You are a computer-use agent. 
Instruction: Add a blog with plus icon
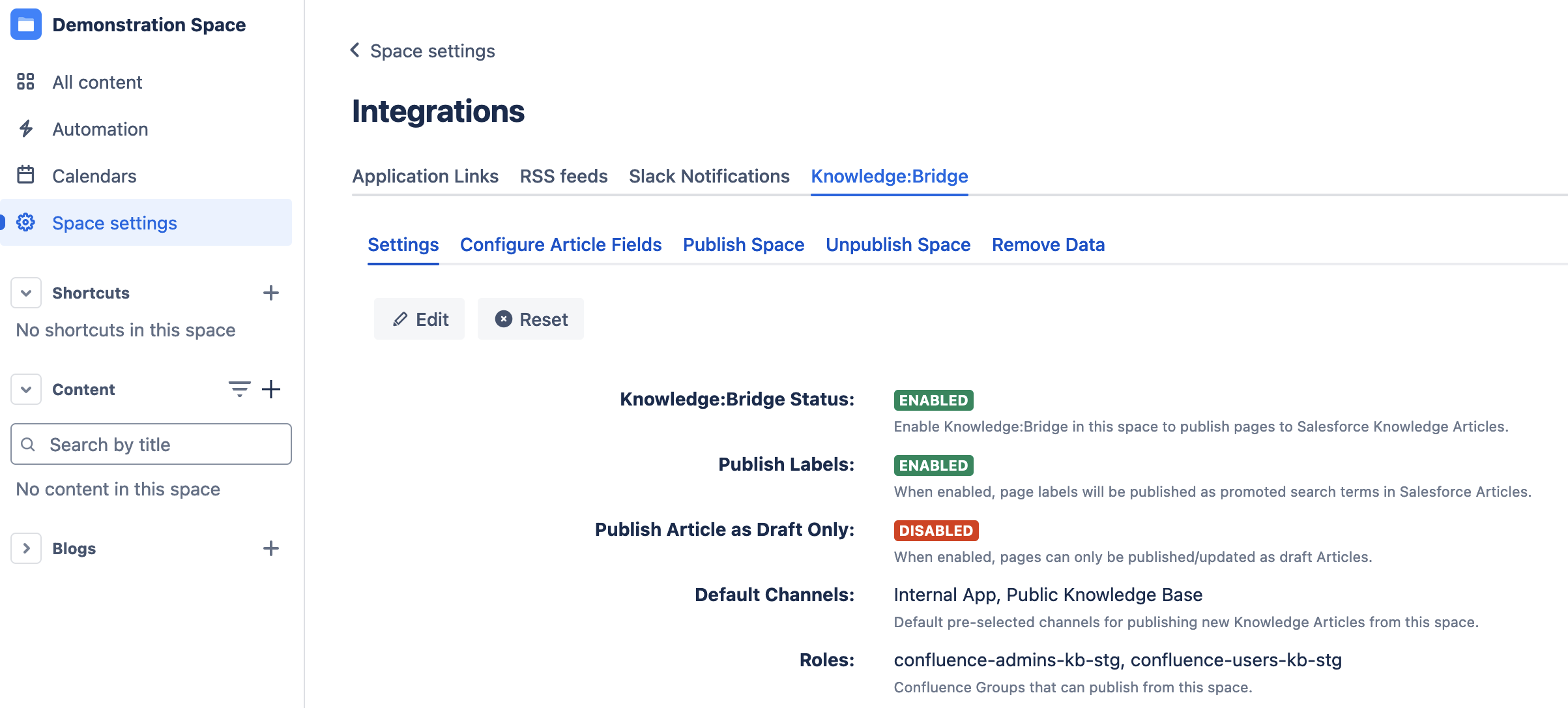coord(270,548)
